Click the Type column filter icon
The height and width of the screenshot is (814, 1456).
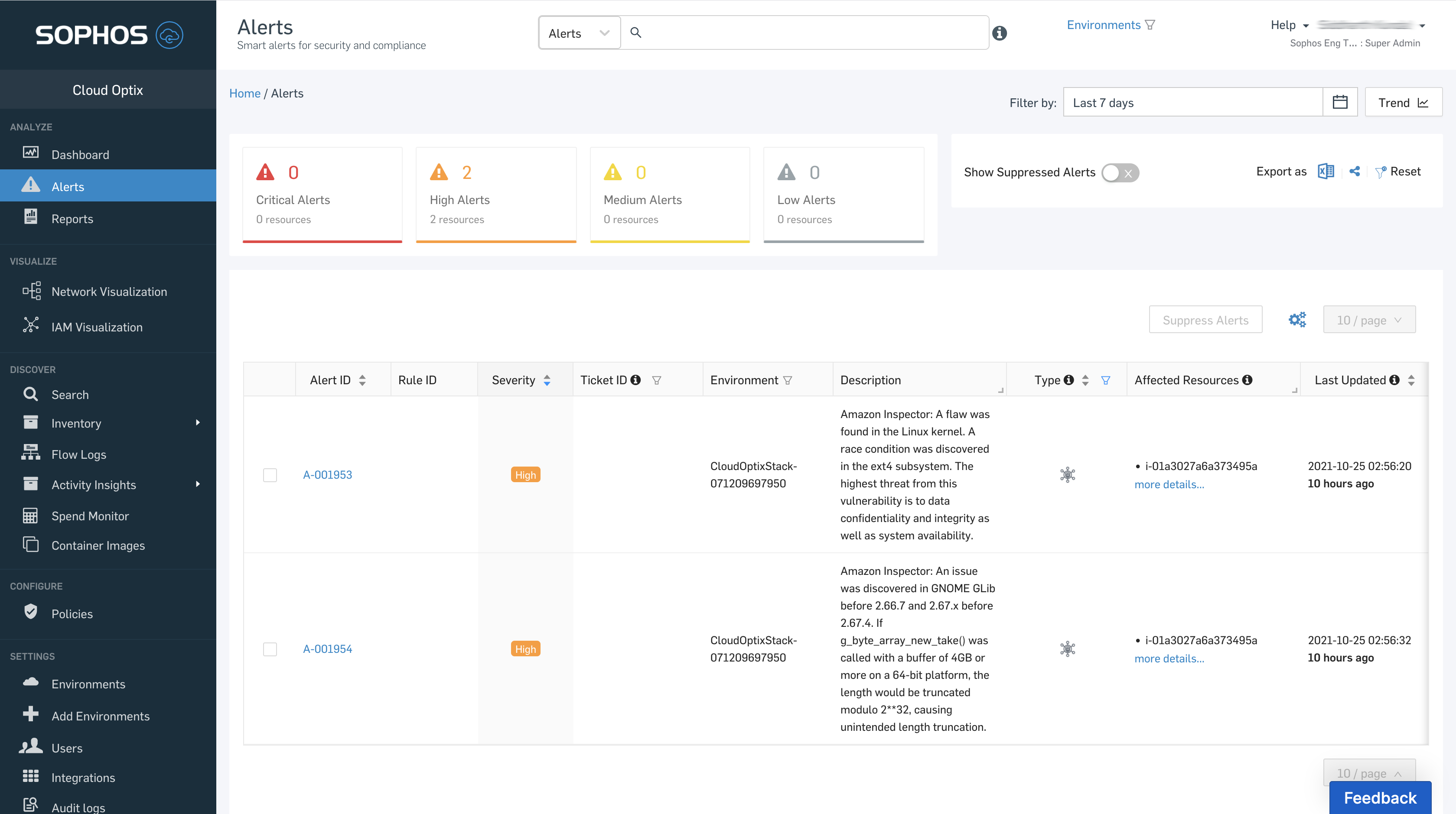[1106, 380]
